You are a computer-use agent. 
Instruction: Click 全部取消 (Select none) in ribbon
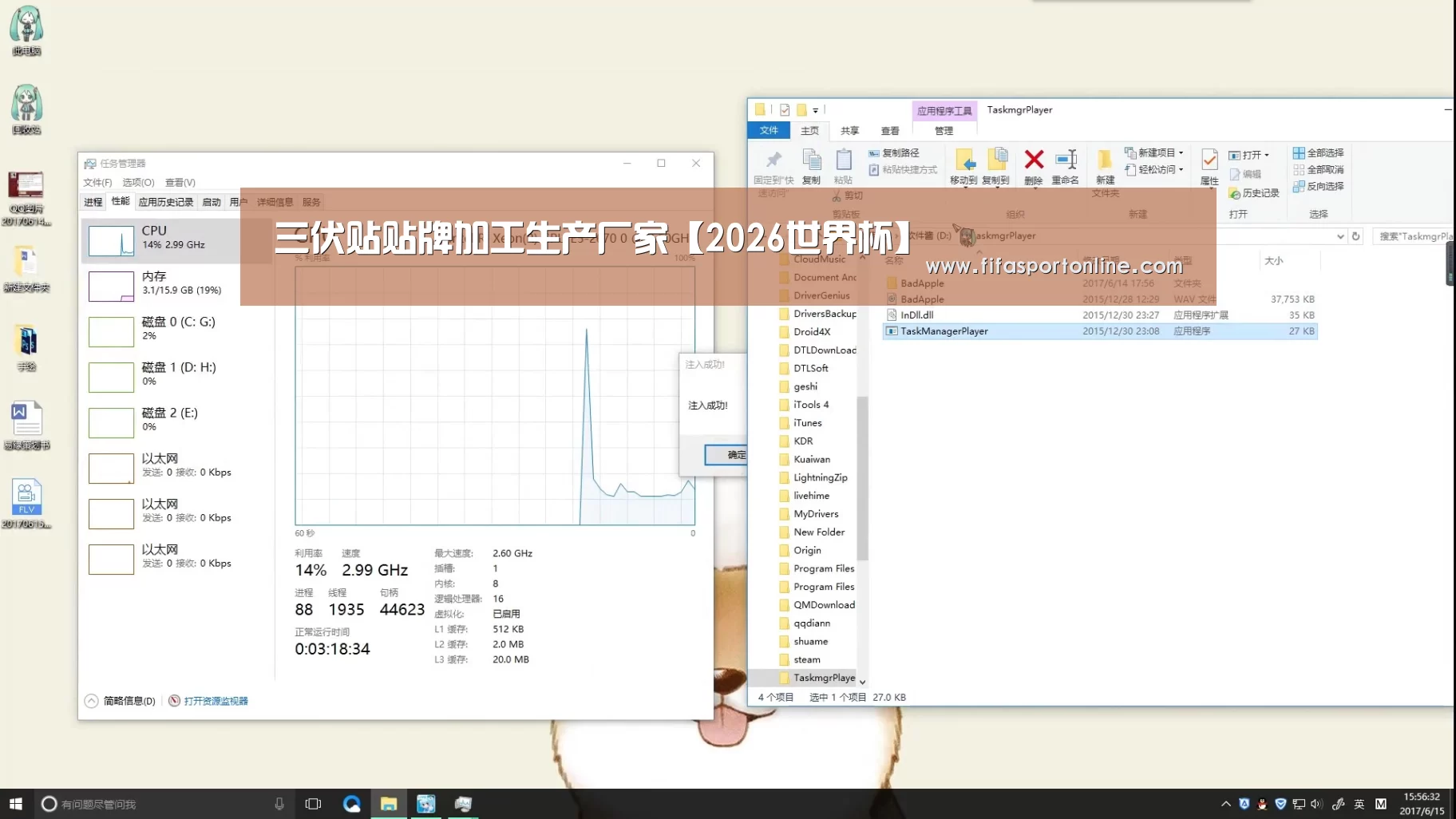tap(1319, 169)
